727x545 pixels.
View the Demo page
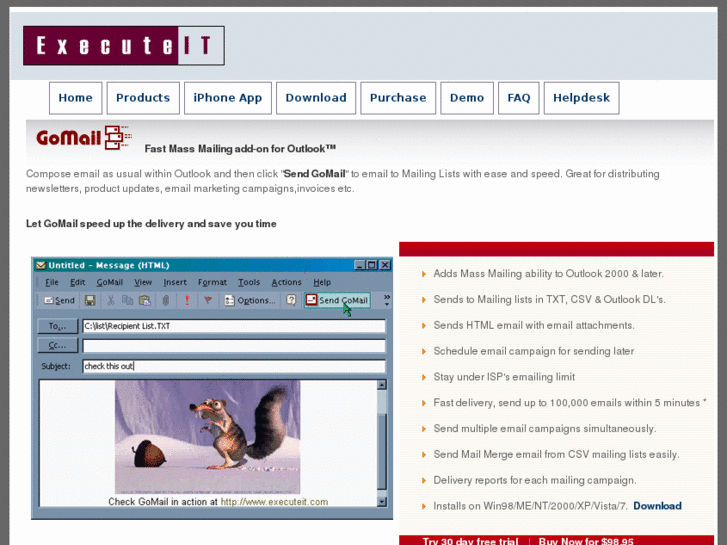click(467, 98)
